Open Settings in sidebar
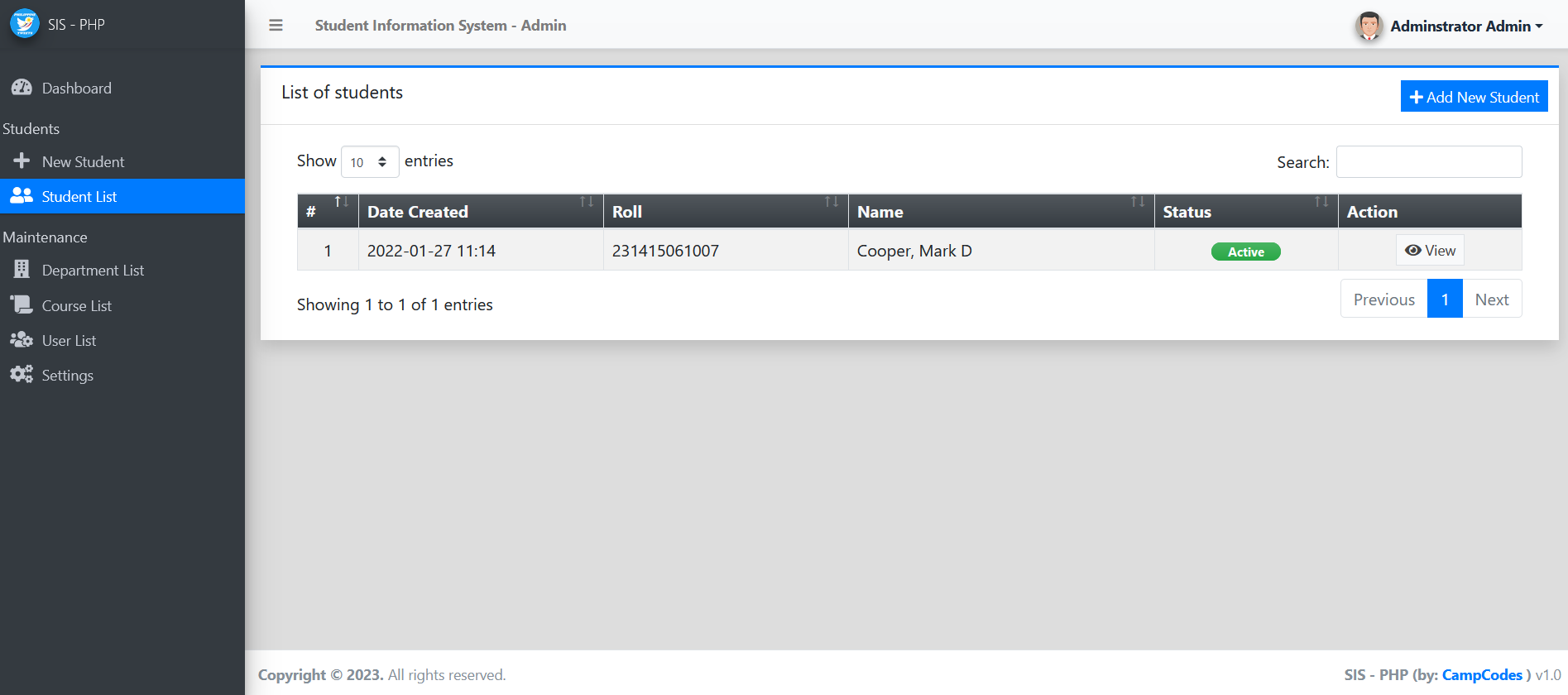Image resolution: width=1568 pixels, height=695 pixels. (122, 375)
